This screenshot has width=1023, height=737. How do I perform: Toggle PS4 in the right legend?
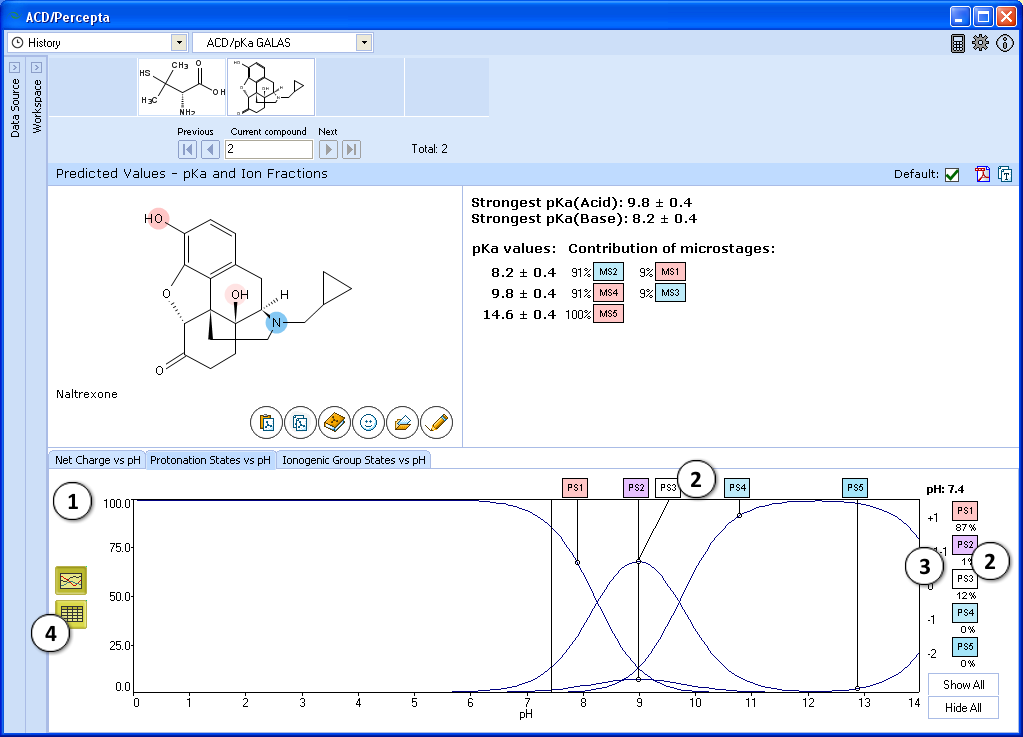[x=965, y=613]
